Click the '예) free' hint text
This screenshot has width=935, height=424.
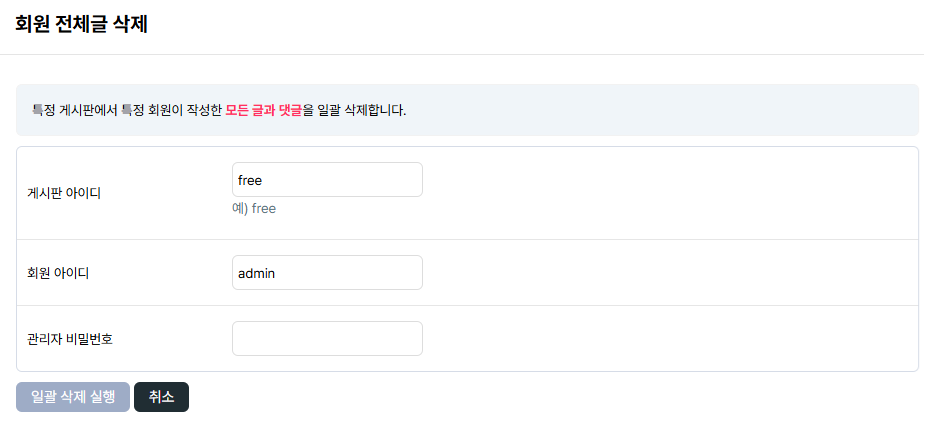(x=254, y=209)
